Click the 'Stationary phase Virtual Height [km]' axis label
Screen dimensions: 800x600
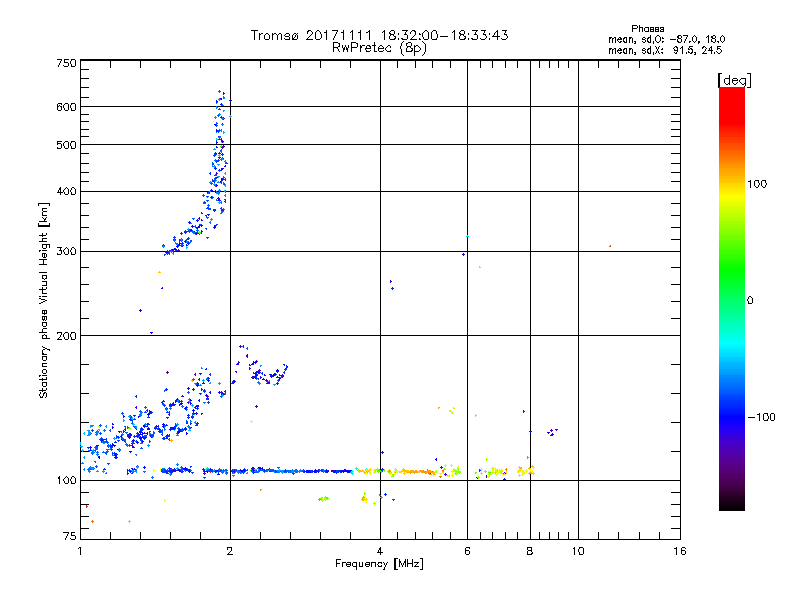point(44,301)
